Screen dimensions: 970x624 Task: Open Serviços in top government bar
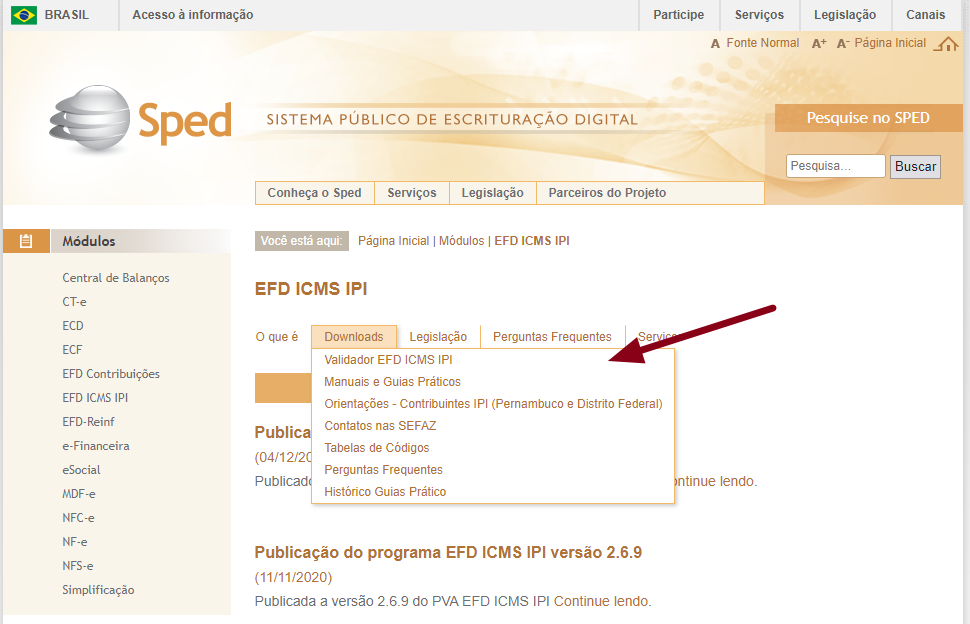[759, 15]
